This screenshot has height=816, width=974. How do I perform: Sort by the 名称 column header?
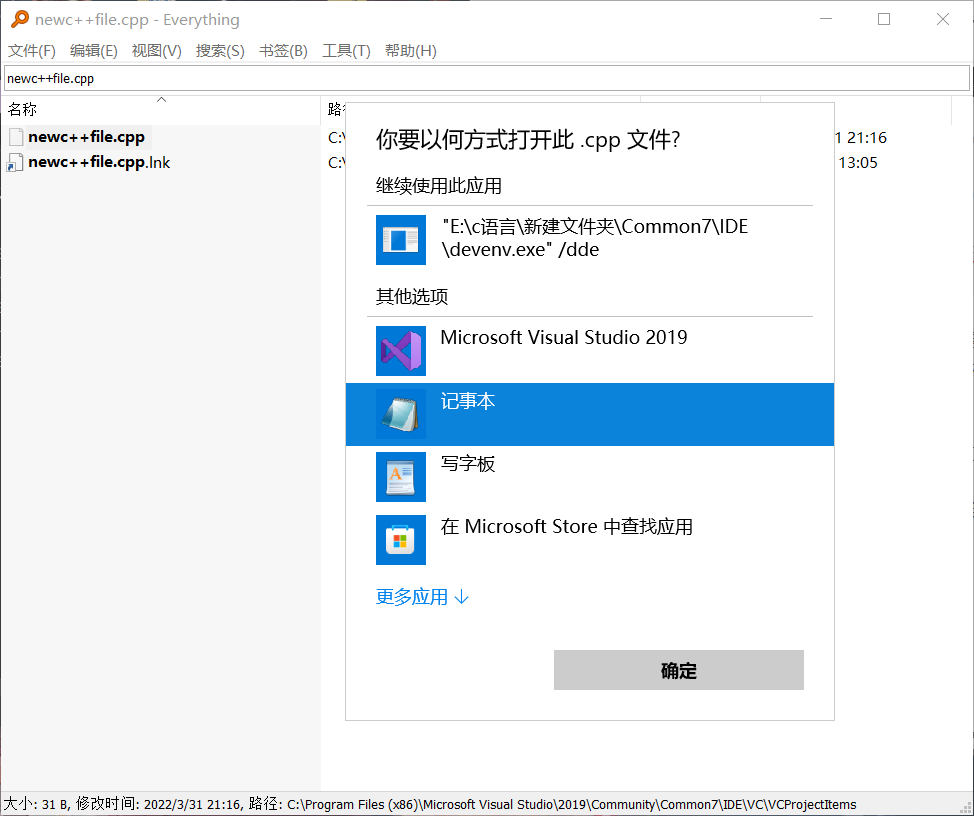[x=160, y=110]
